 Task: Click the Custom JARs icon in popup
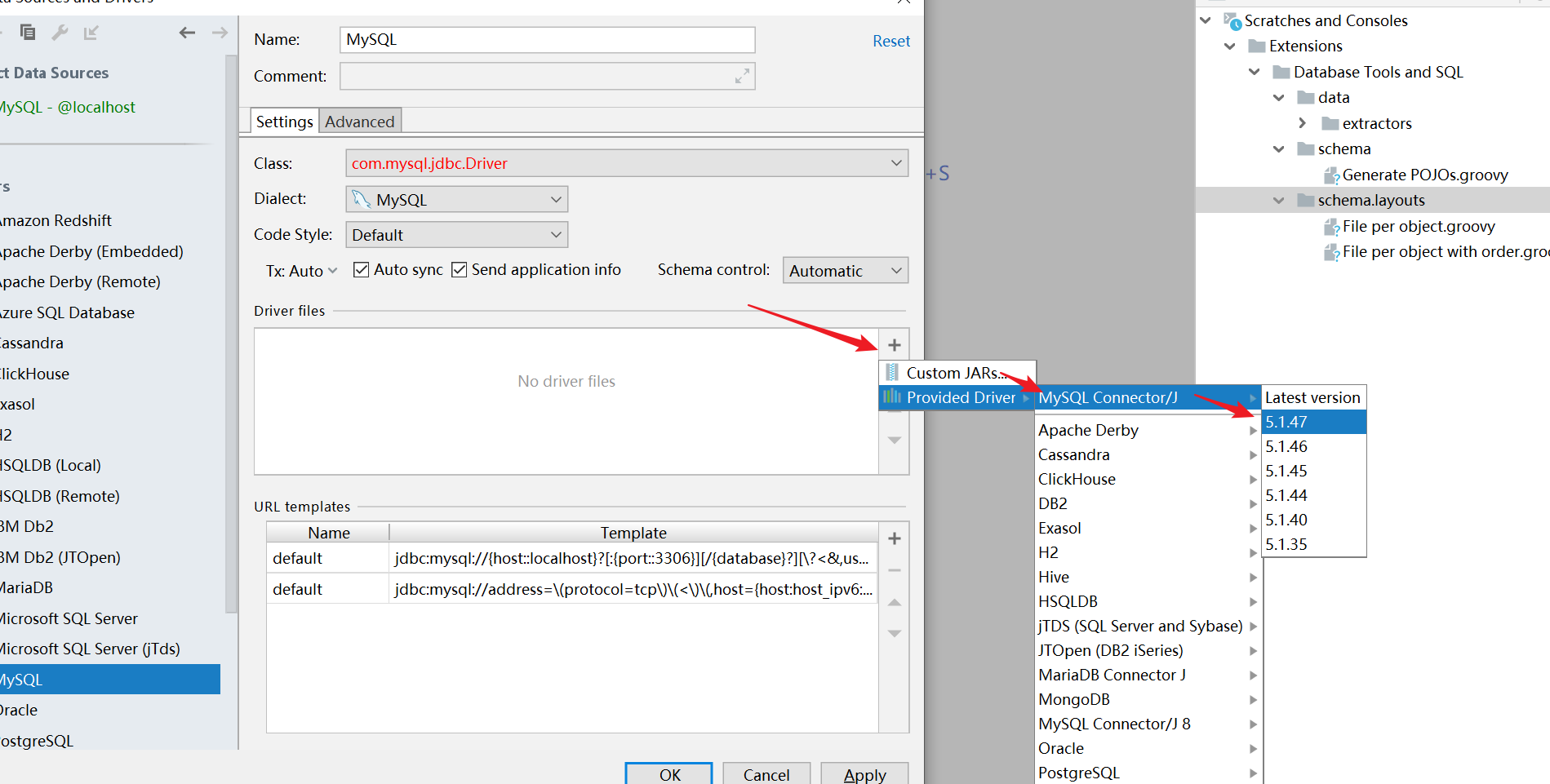coord(892,373)
